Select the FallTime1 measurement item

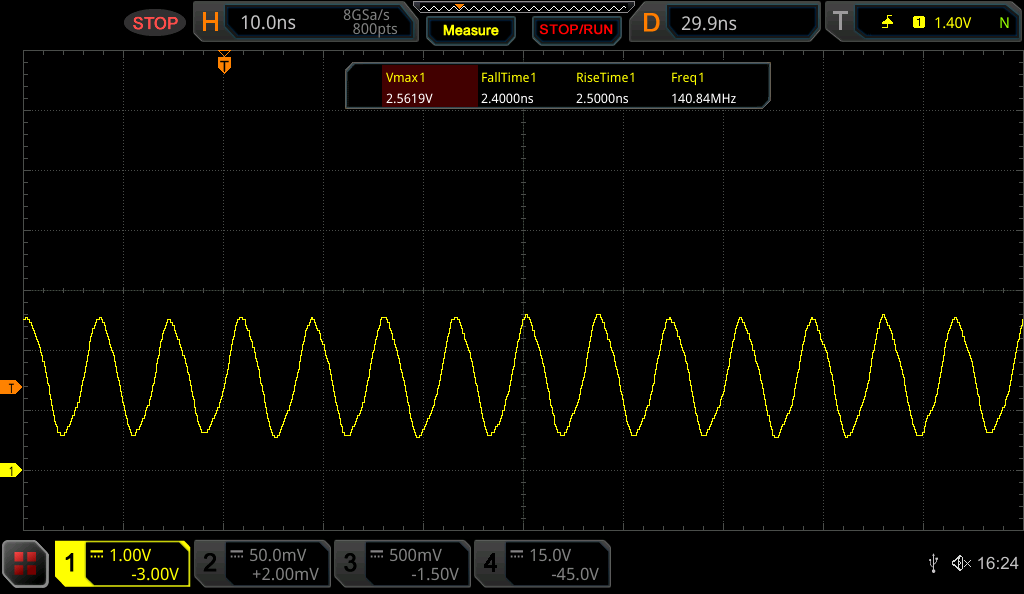pyautogui.click(x=508, y=78)
